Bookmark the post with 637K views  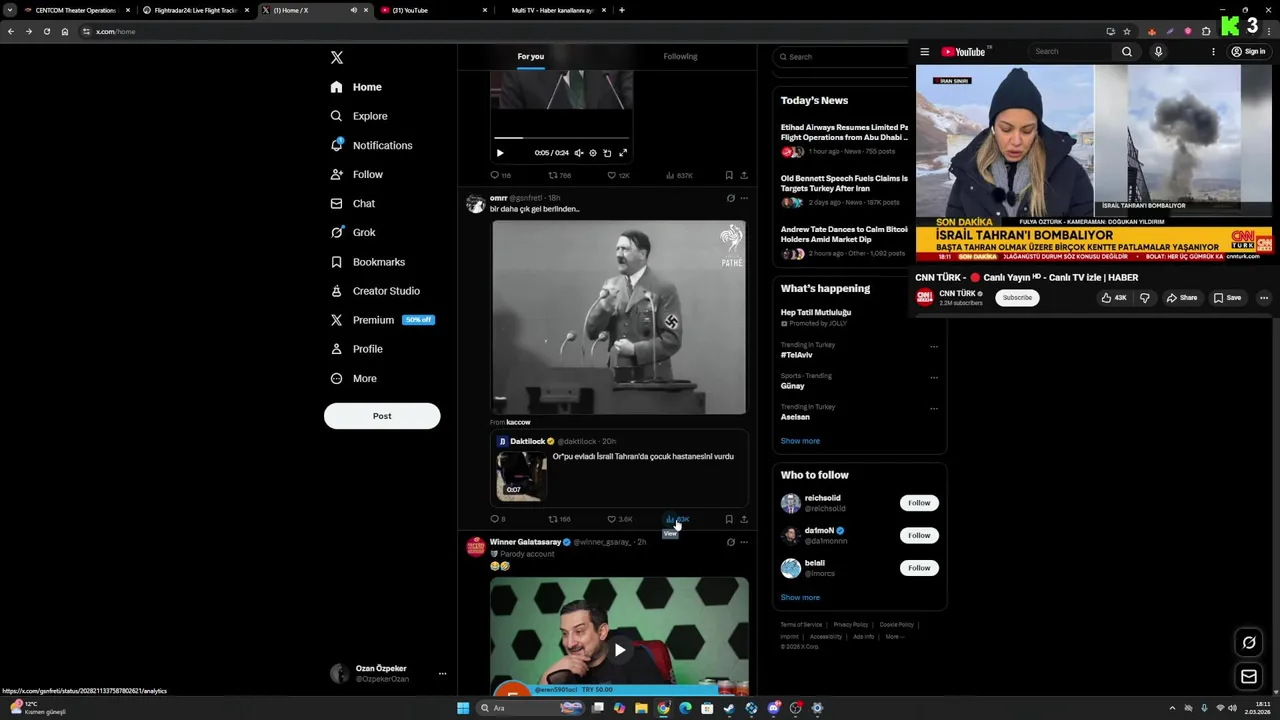(729, 175)
